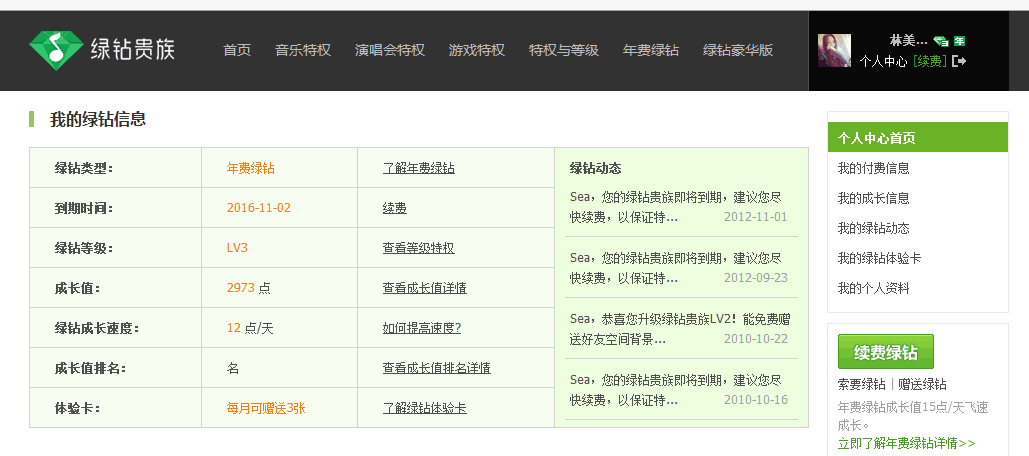Image resolution: width=1029 pixels, height=456 pixels.
Task: Click the logout arrow icon beside 续费
Action: [x=959, y=61]
